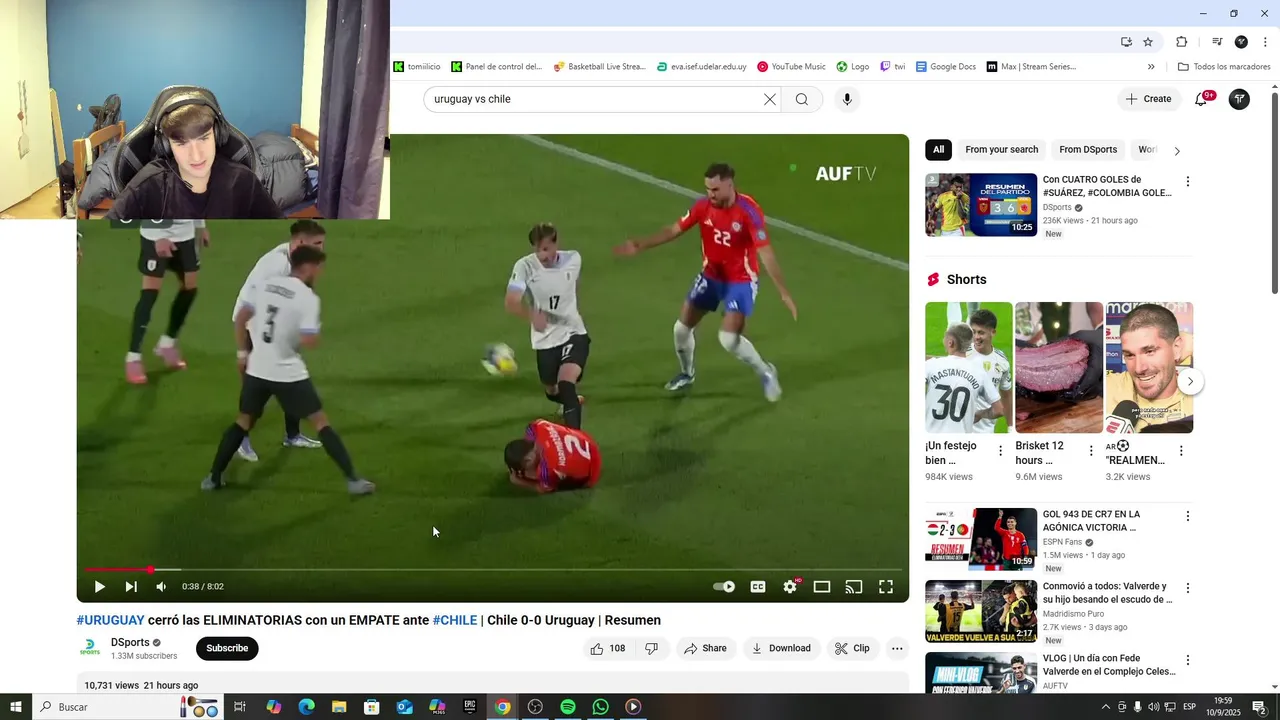
Task: Open Spotify from the taskbar
Action: 568,707
